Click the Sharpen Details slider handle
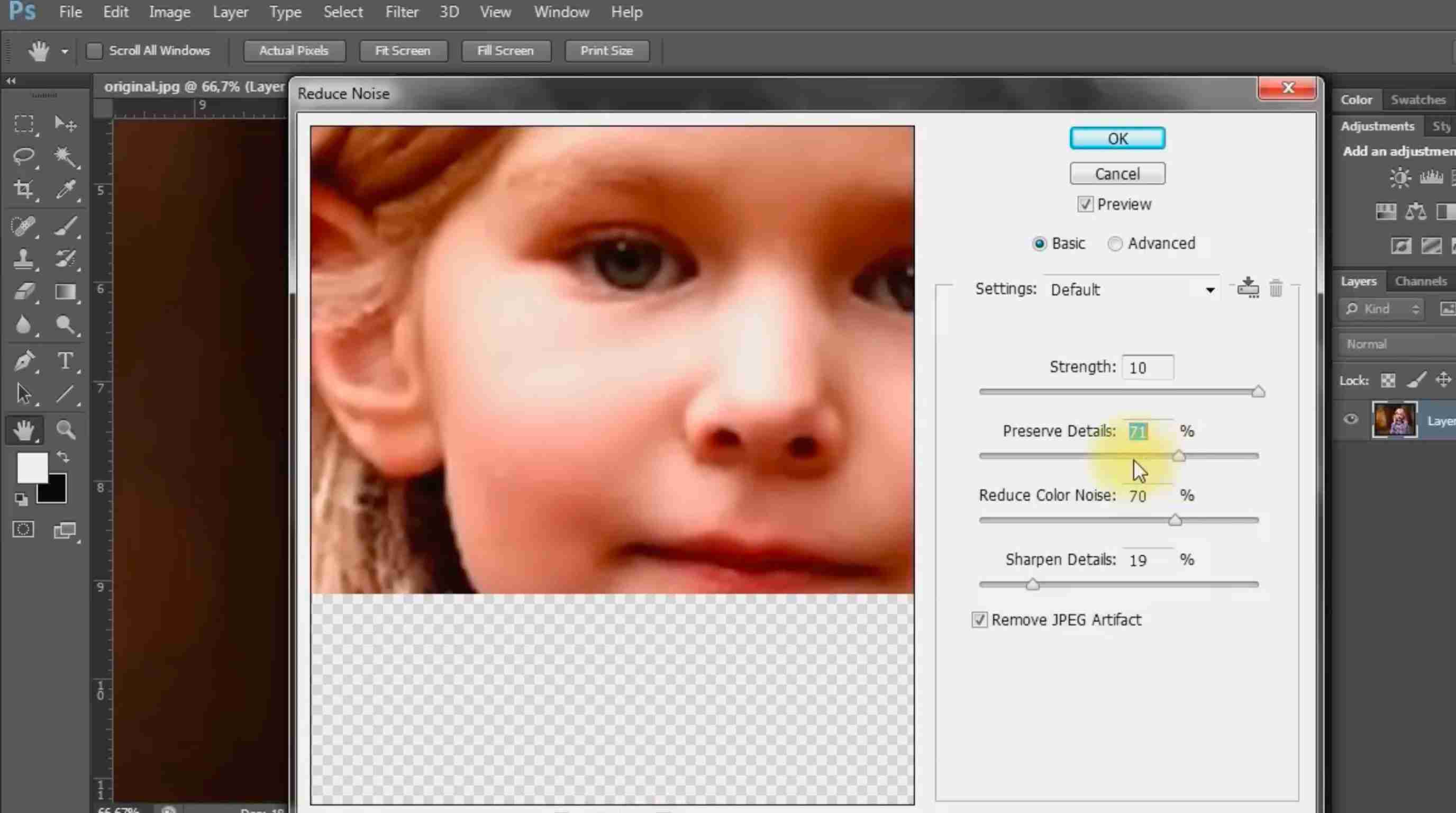The width and height of the screenshot is (1456, 813). (1032, 584)
